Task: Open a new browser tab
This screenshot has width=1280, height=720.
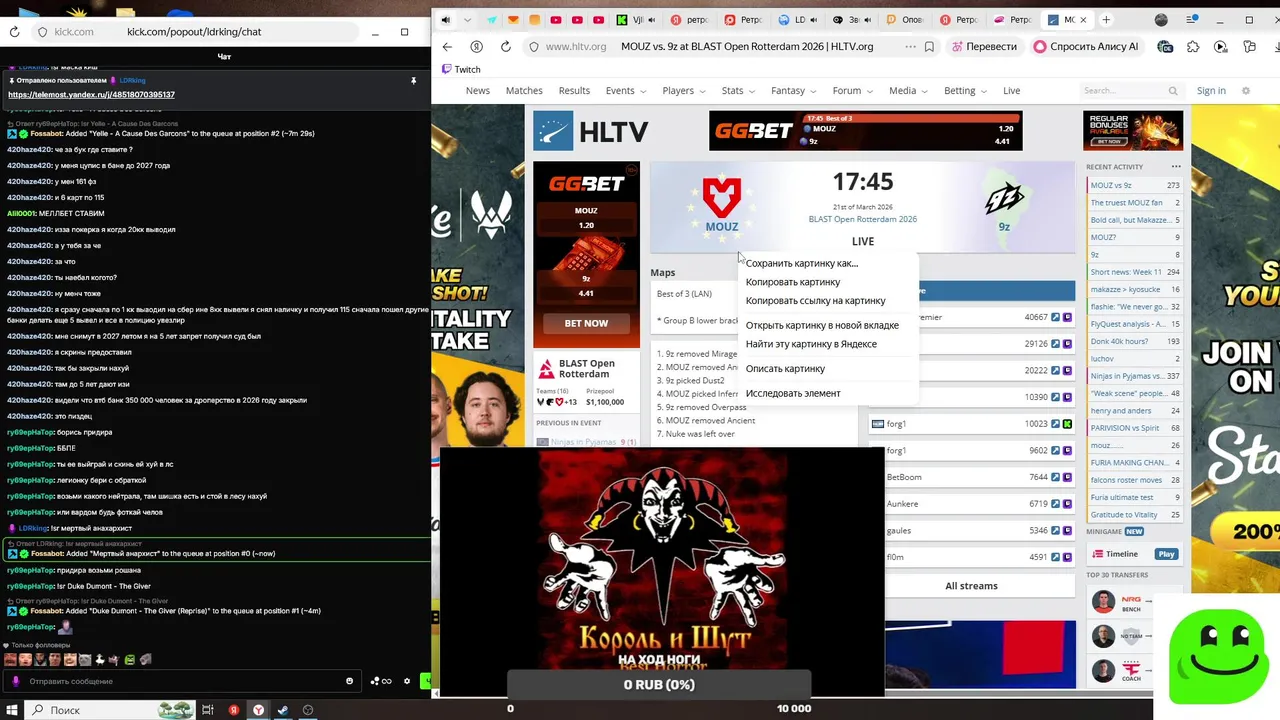Action: click(x=1106, y=20)
